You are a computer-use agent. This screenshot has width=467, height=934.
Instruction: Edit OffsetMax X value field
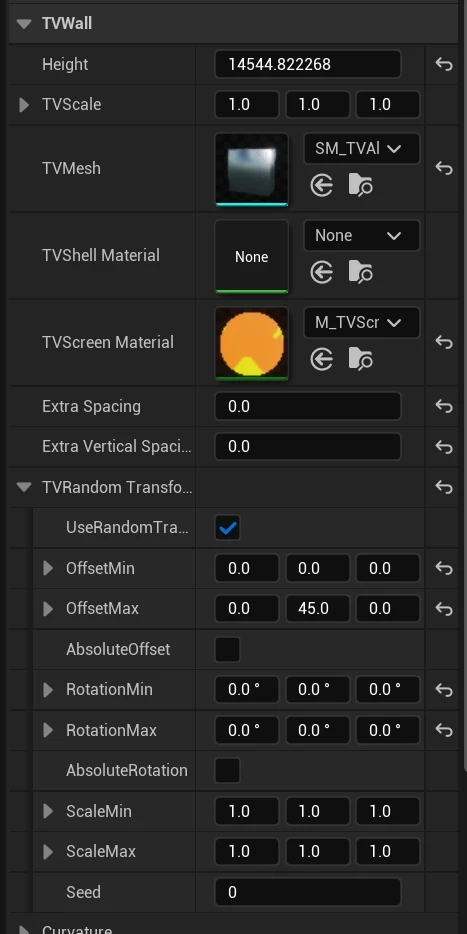247,609
